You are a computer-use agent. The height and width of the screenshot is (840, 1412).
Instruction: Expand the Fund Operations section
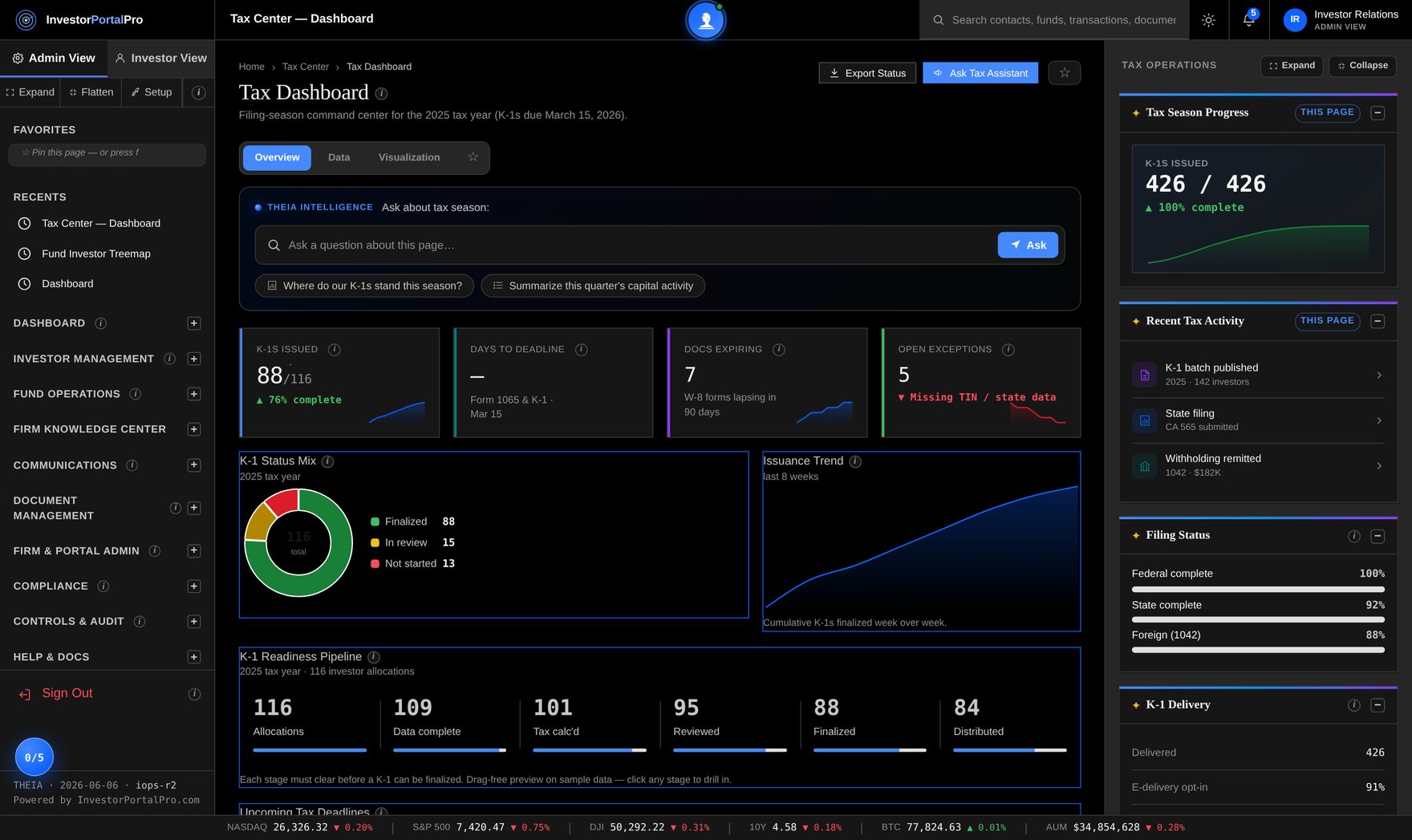(194, 394)
